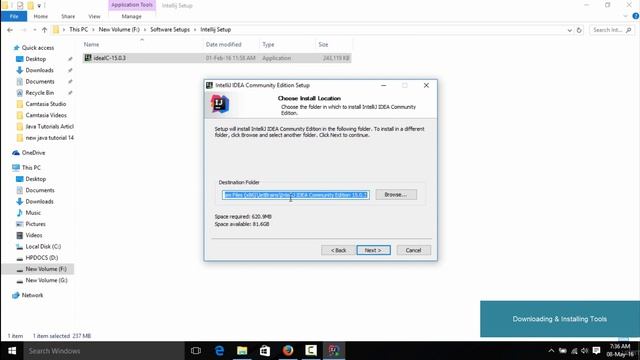The height and width of the screenshot is (360, 640).
Task: Open Browse to choose install folder
Action: click(396, 195)
